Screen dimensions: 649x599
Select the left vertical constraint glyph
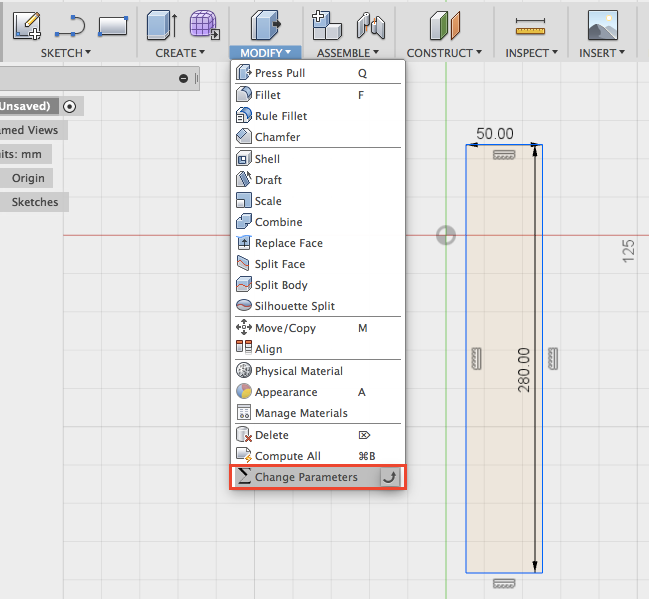click(476, 358)
